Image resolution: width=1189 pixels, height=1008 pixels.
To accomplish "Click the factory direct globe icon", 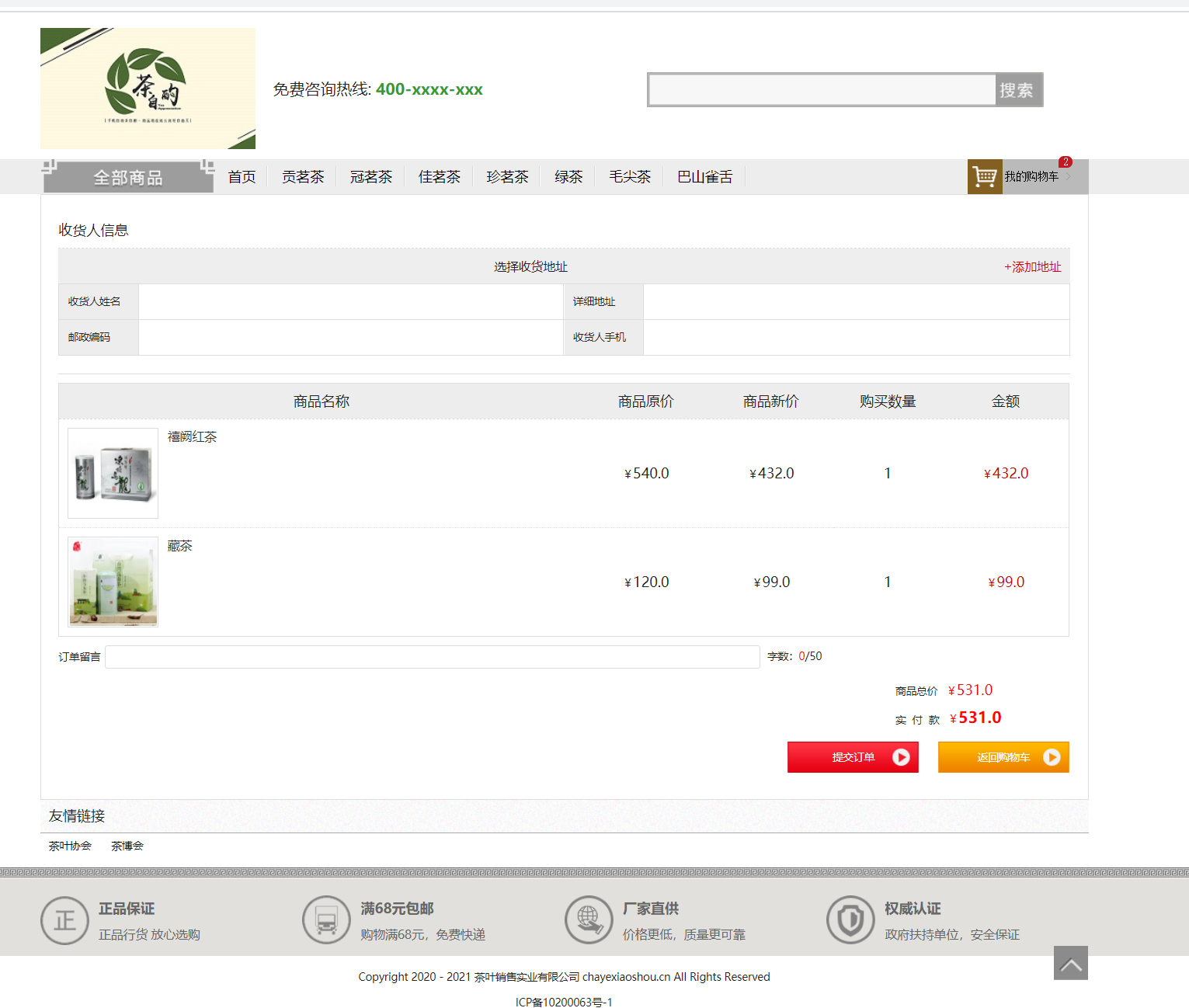I will pyautogui.click(x=589, y=920).
